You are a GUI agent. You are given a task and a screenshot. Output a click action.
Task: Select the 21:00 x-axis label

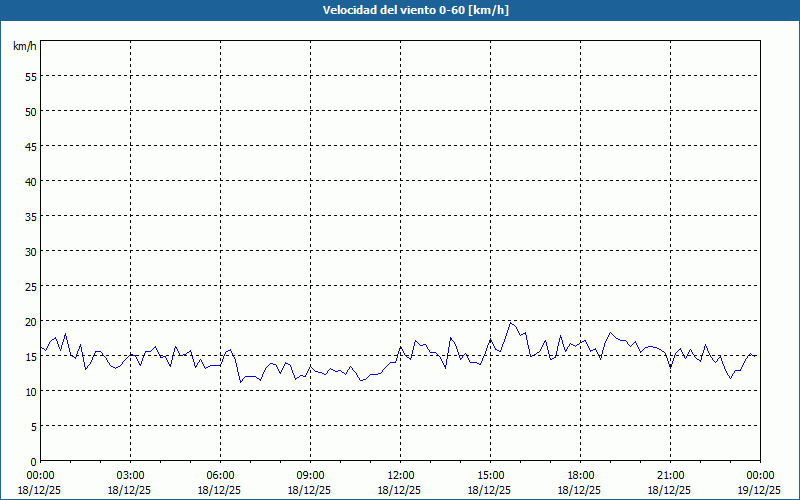670,475
